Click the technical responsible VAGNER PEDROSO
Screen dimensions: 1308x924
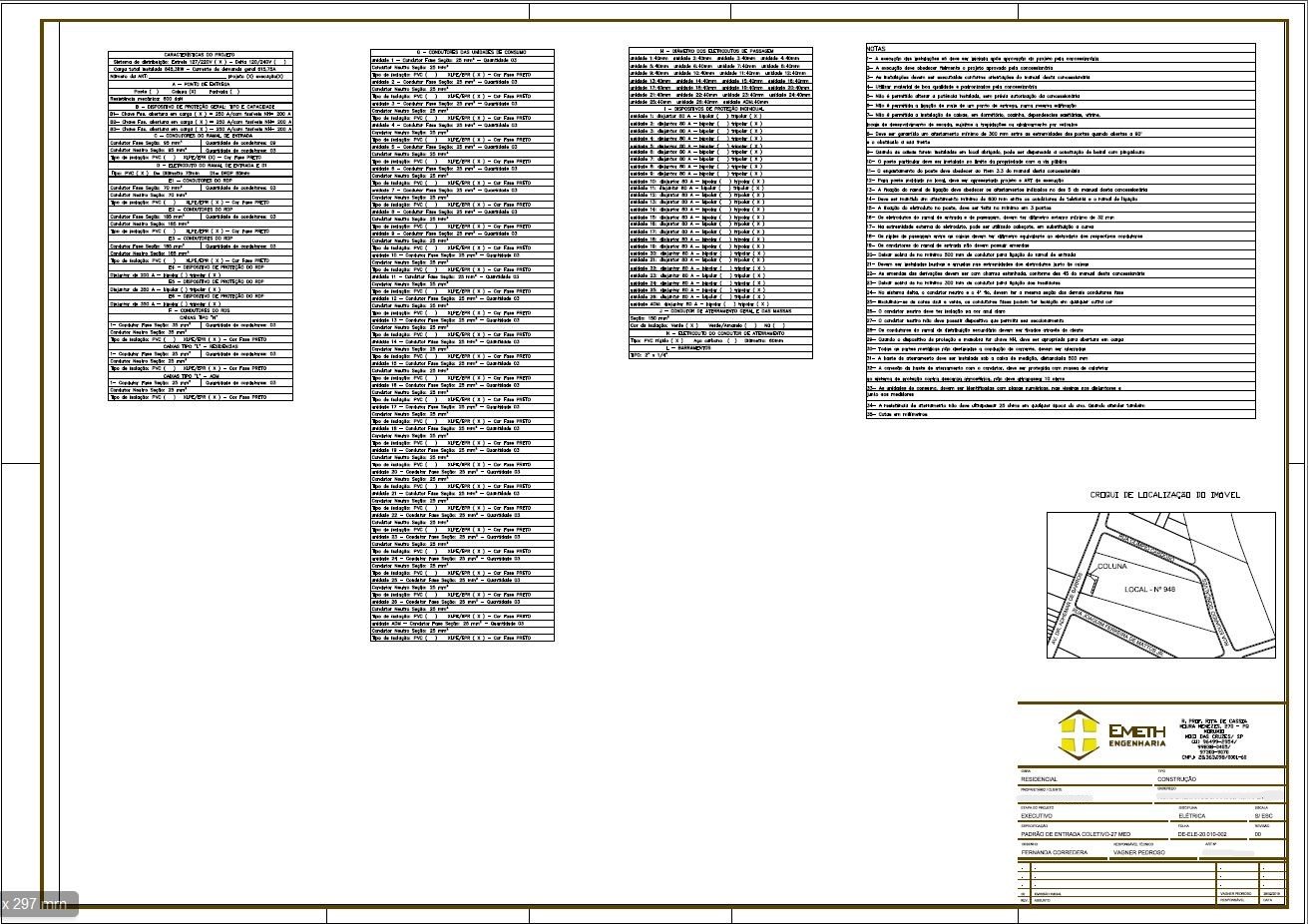pos(1138,853)
